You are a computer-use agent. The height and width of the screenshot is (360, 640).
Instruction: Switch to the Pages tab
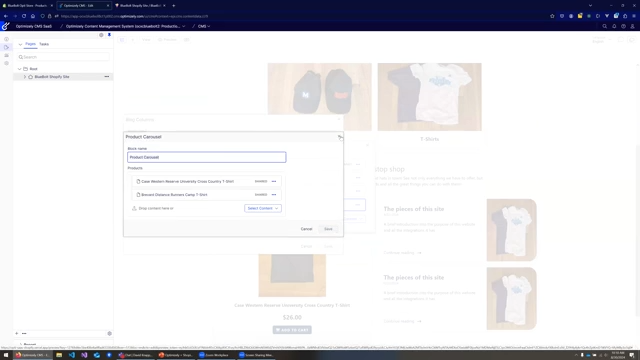[x=30, y=44]
